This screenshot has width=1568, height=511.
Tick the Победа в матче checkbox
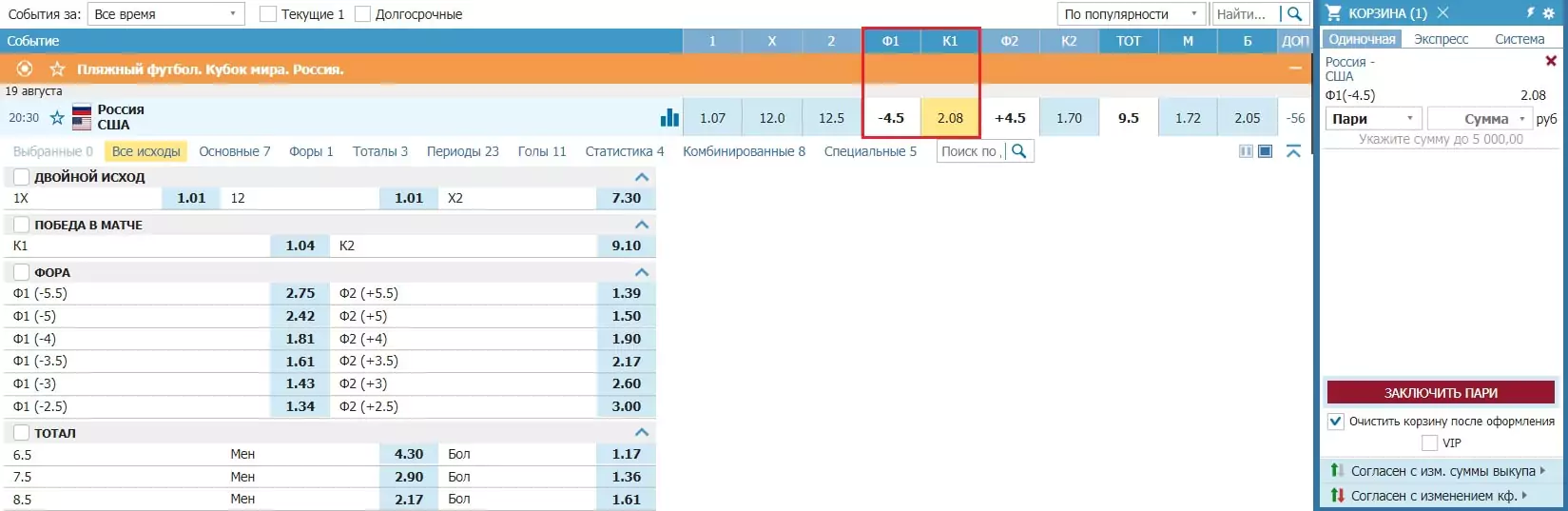point(21,225)
